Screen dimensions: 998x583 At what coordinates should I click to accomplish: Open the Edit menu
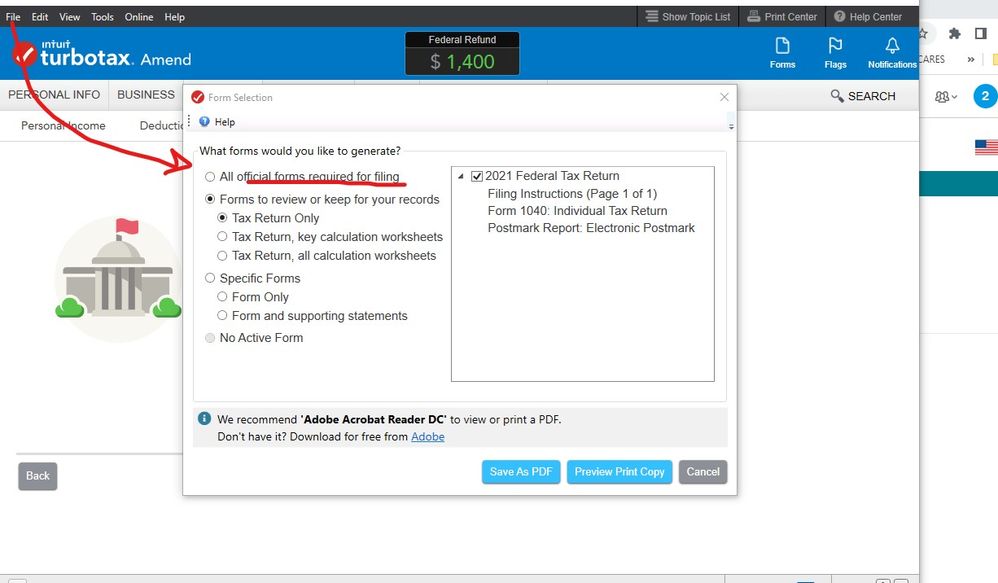pos(39,17)
